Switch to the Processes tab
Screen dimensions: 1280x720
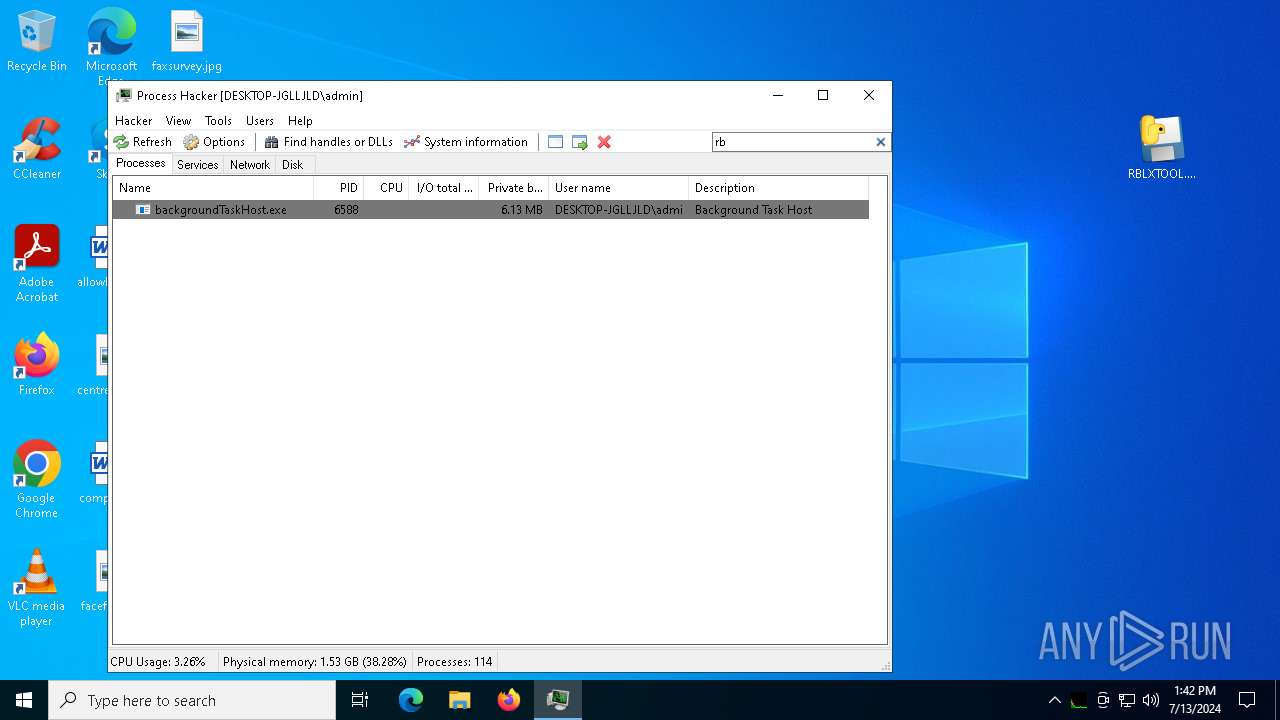[141, 164]
